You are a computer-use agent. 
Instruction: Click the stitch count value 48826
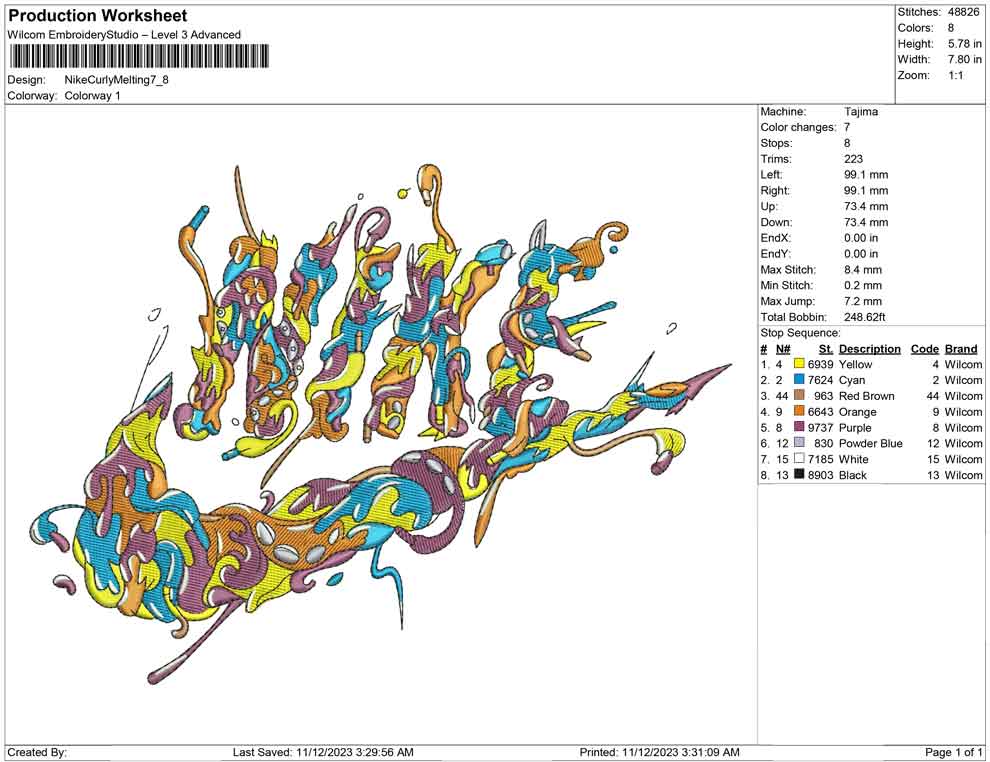tap(963, 12)
